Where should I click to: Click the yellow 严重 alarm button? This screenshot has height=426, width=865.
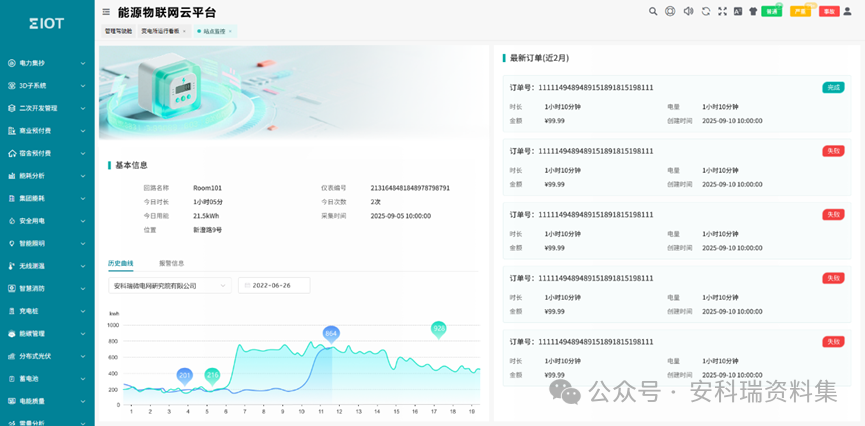point(800,12)
